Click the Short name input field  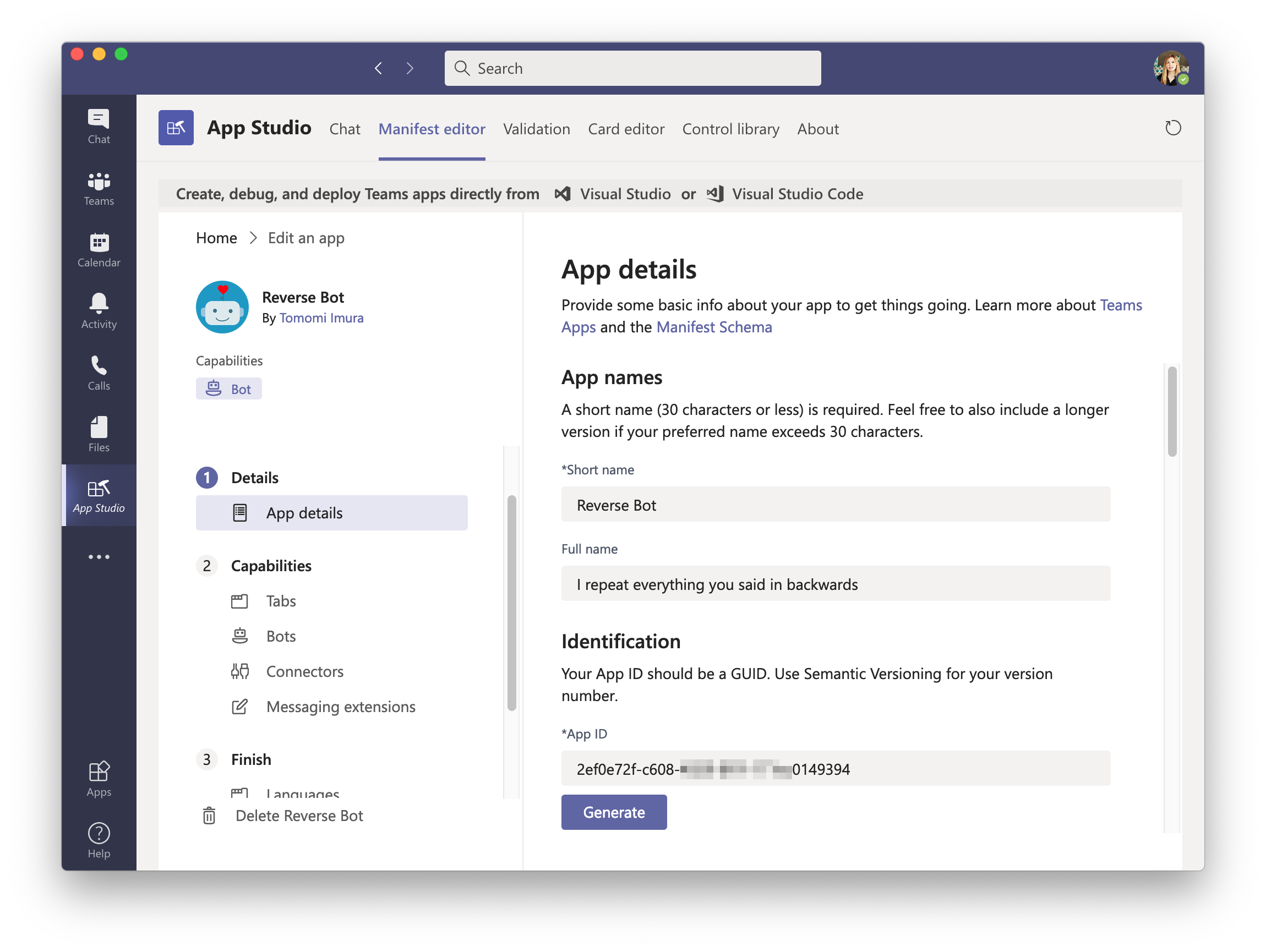835,505
